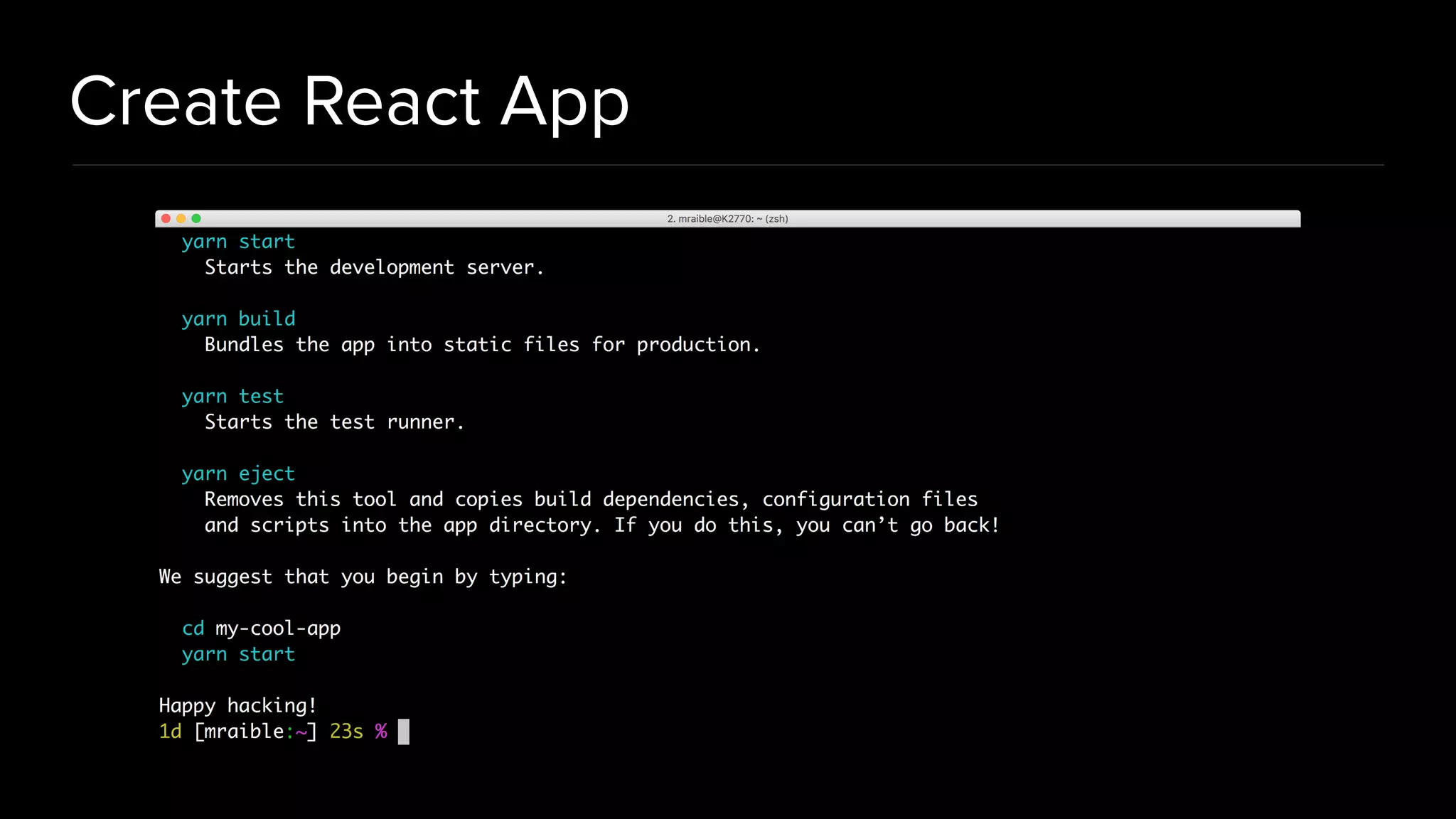This screenshot has height=819, width=1456.
Task: Click the '1d' prompt prefix
Action: [170, 732]
